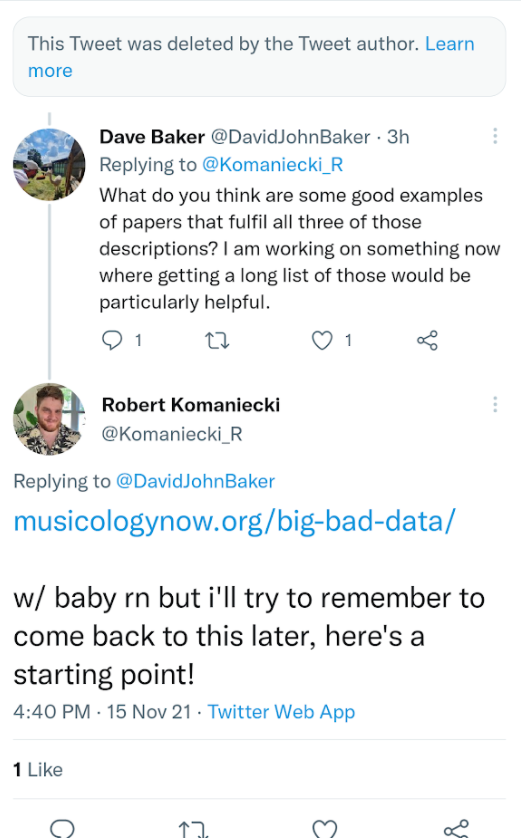Click the Twitter Web App link

pyautogui.click(x=281, y=712)
